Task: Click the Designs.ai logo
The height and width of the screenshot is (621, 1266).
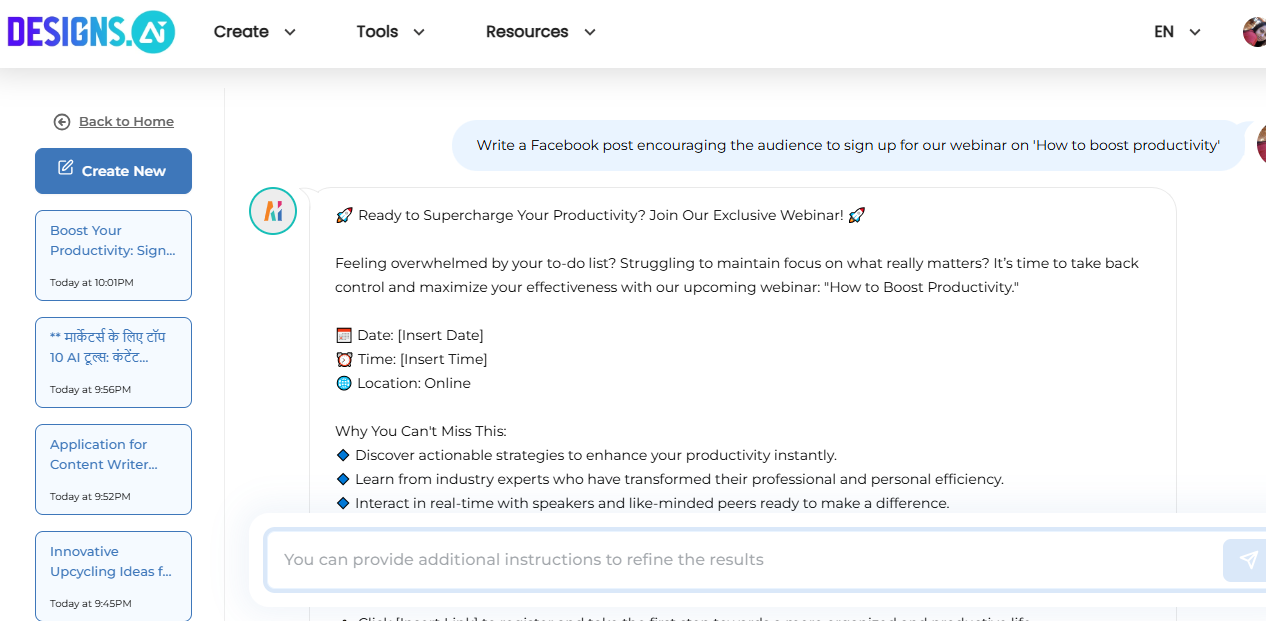Action: point(90,32)
